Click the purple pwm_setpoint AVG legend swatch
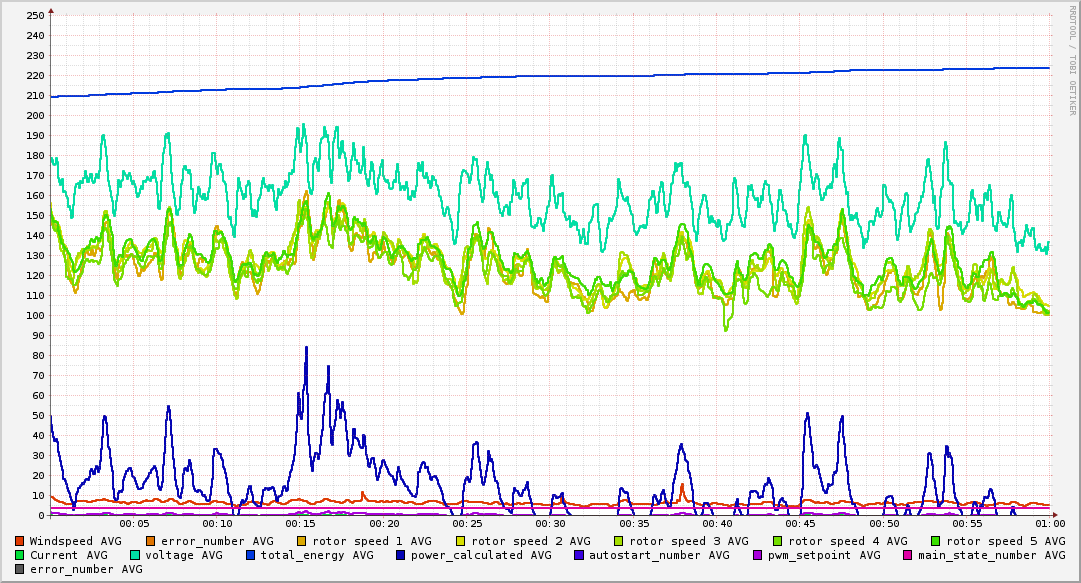1081x583 pixels. 757,555
